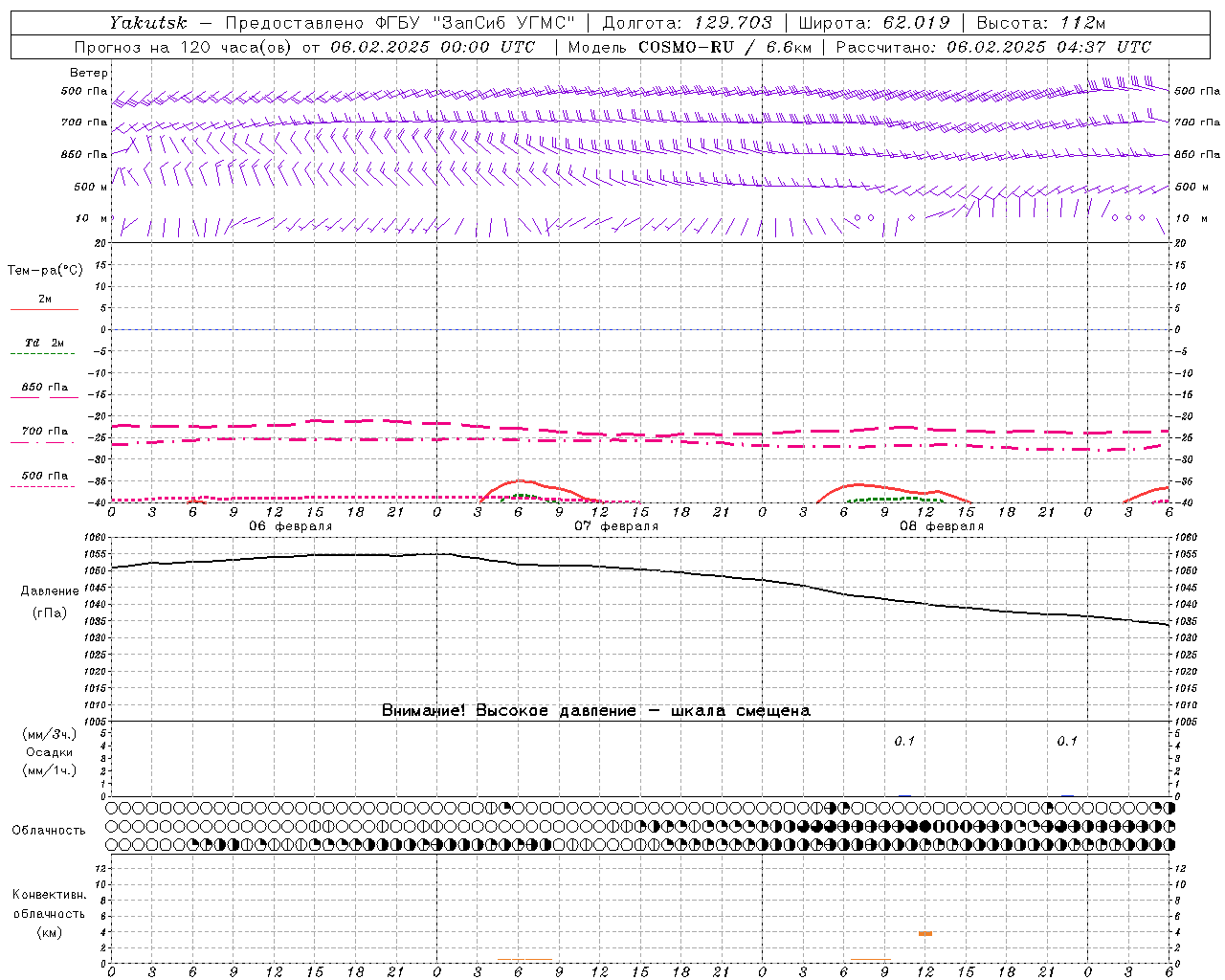The height and width of the screenshot is (980, 1225).
Task: Click the '(км)' kilometre unit label
Action: (x=49, y=932)
